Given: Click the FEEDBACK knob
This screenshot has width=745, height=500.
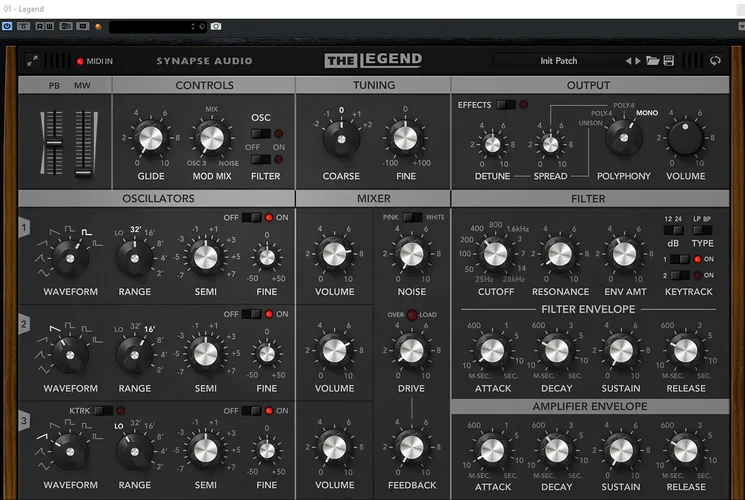Looking at the screenshot, I should (x=411, y=447).
